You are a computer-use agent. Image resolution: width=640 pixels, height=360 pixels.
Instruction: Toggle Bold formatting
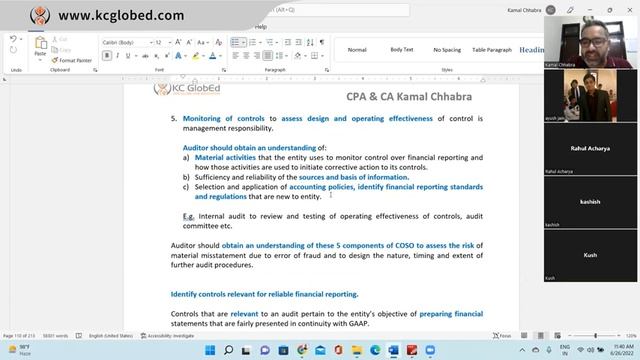click(107, 56)
